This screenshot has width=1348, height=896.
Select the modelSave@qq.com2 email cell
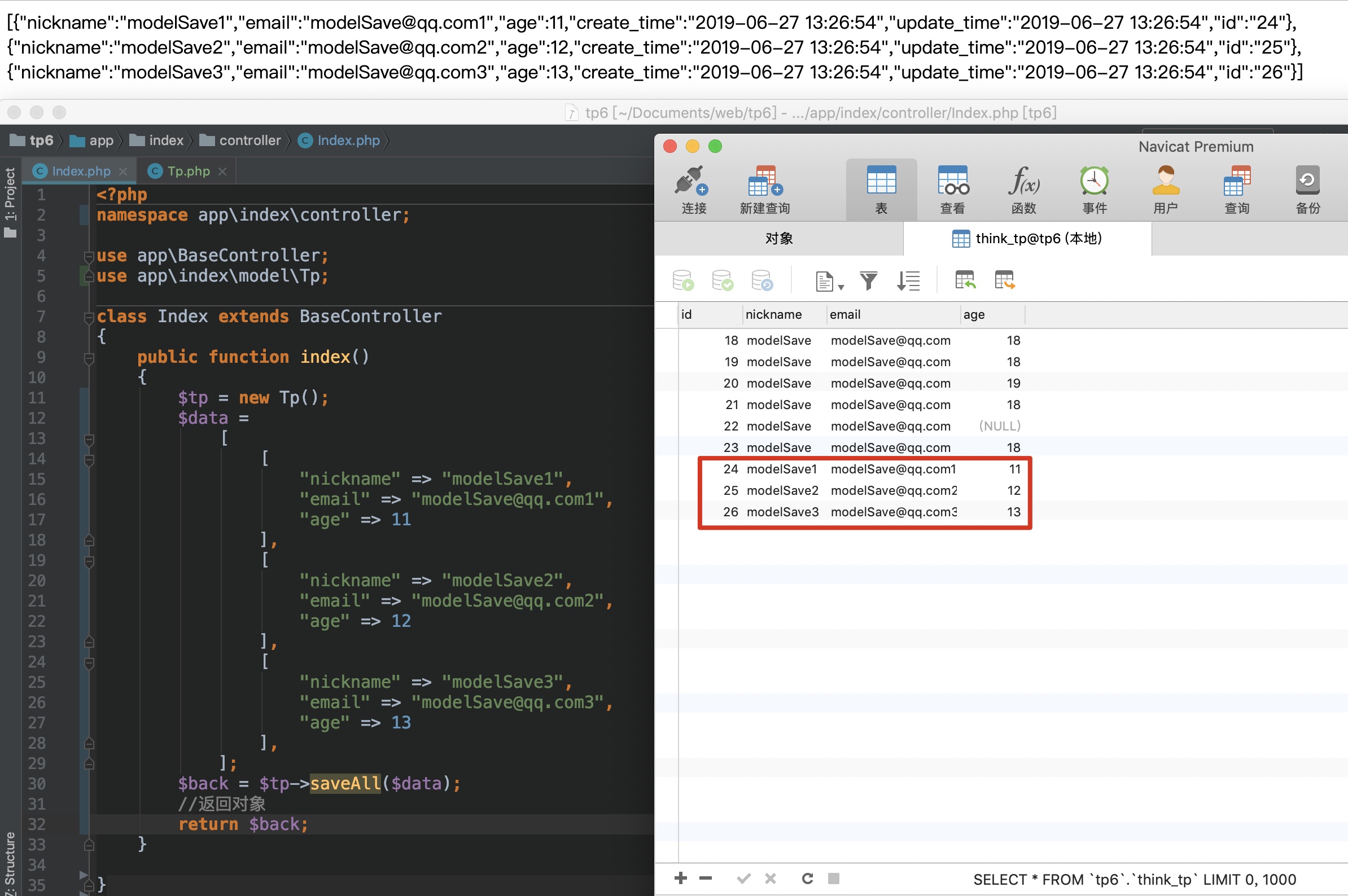point(894,490)
